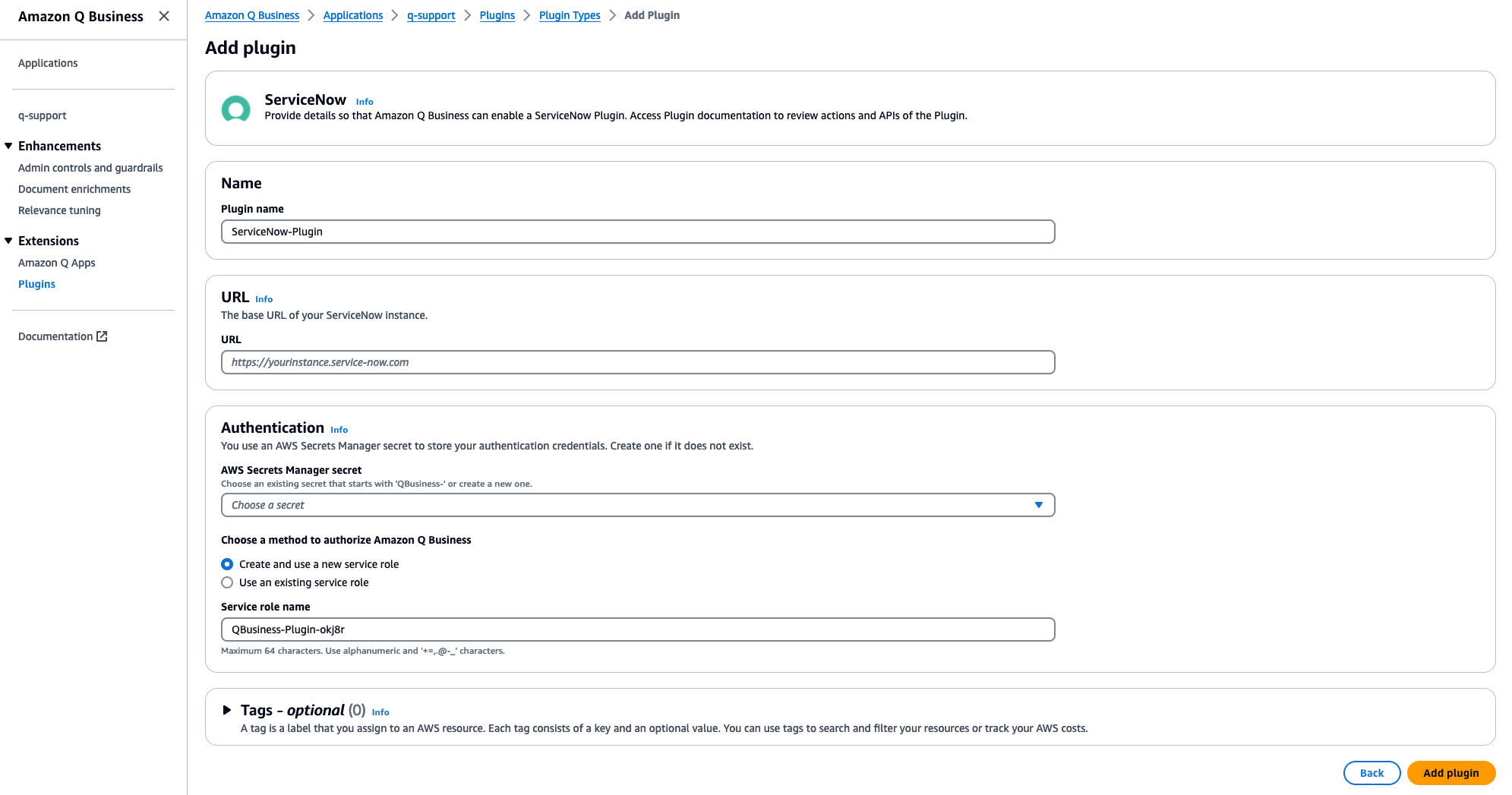Open Info next to the URL section

coord(264,298)
